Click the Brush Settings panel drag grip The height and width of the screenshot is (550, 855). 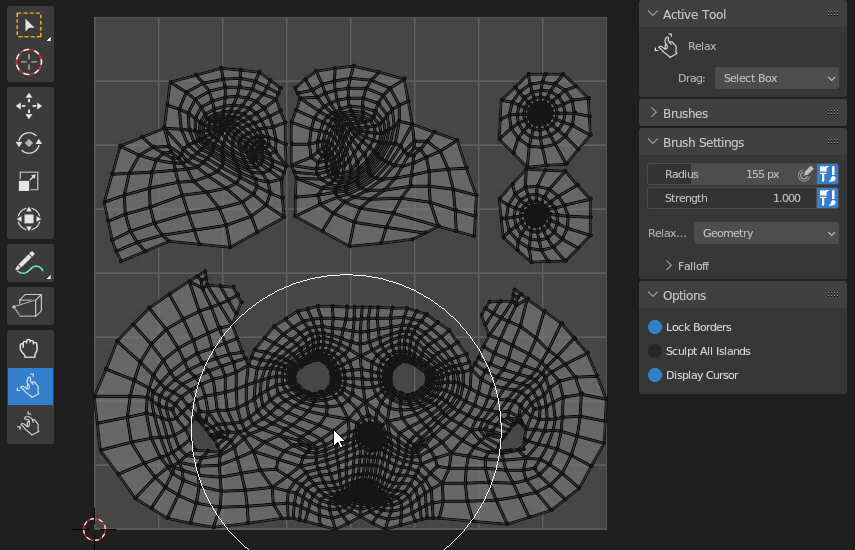coord(833,142)
